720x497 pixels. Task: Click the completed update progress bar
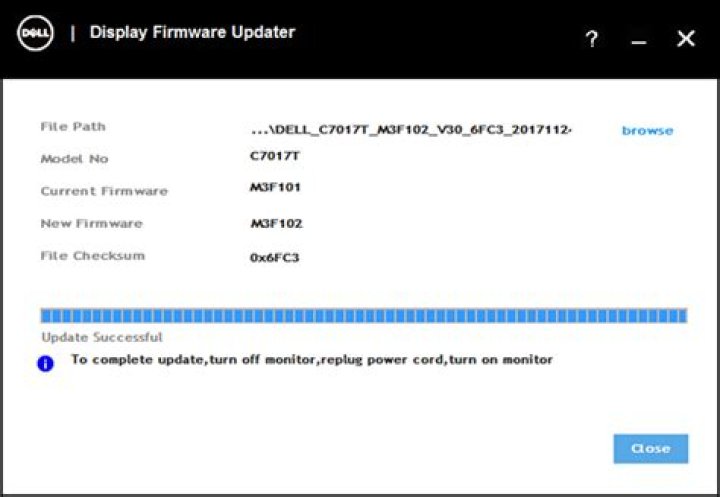pyautogui.click(x=363, y=316)
